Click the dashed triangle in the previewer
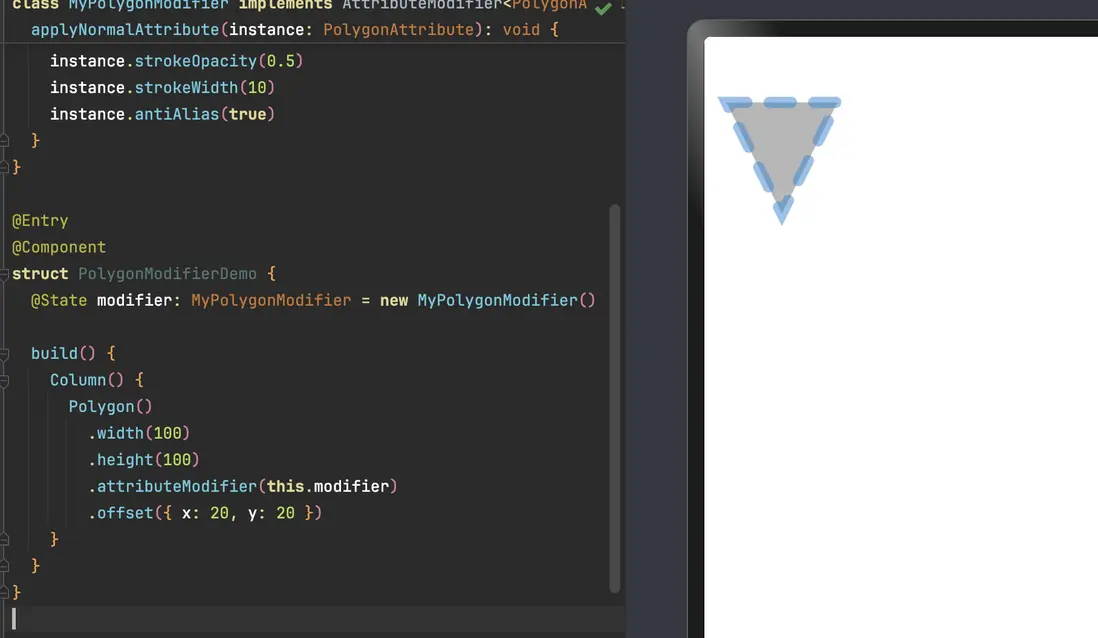The image size is (1098, 638). 780,160
